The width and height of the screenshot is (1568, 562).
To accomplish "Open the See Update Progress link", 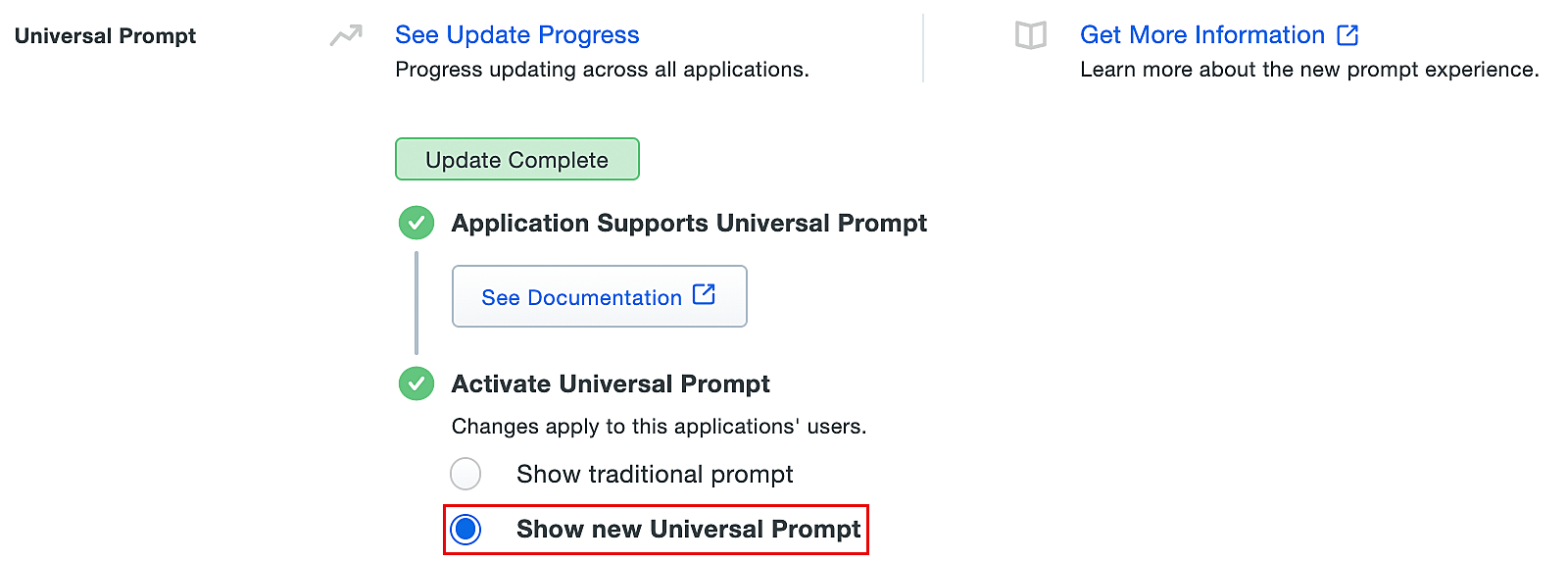I will click(516, 35).
